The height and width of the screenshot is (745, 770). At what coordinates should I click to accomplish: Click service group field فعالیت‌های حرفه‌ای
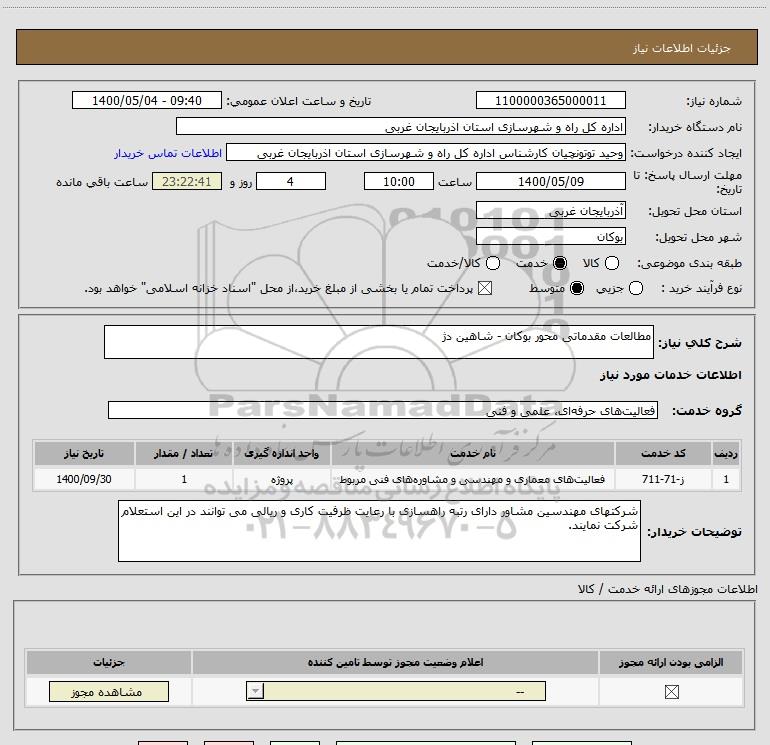[383, 410]
